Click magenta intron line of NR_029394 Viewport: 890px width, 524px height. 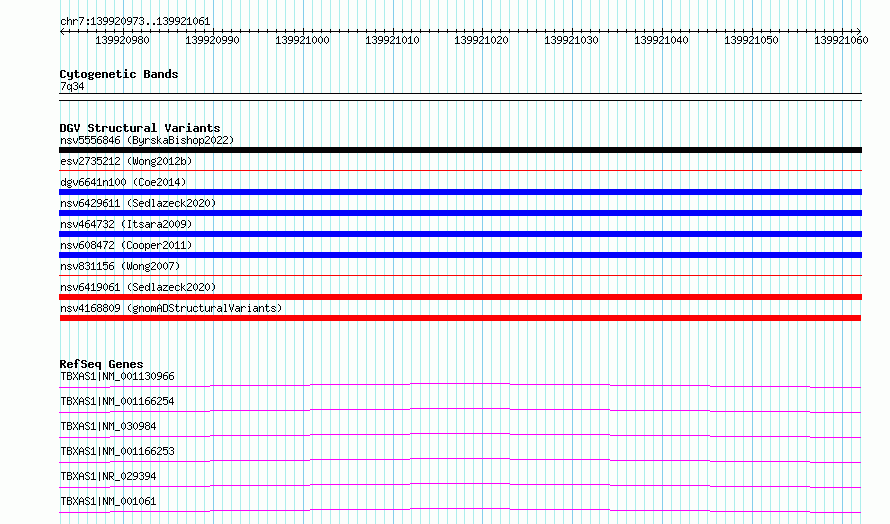click(460, 484)
